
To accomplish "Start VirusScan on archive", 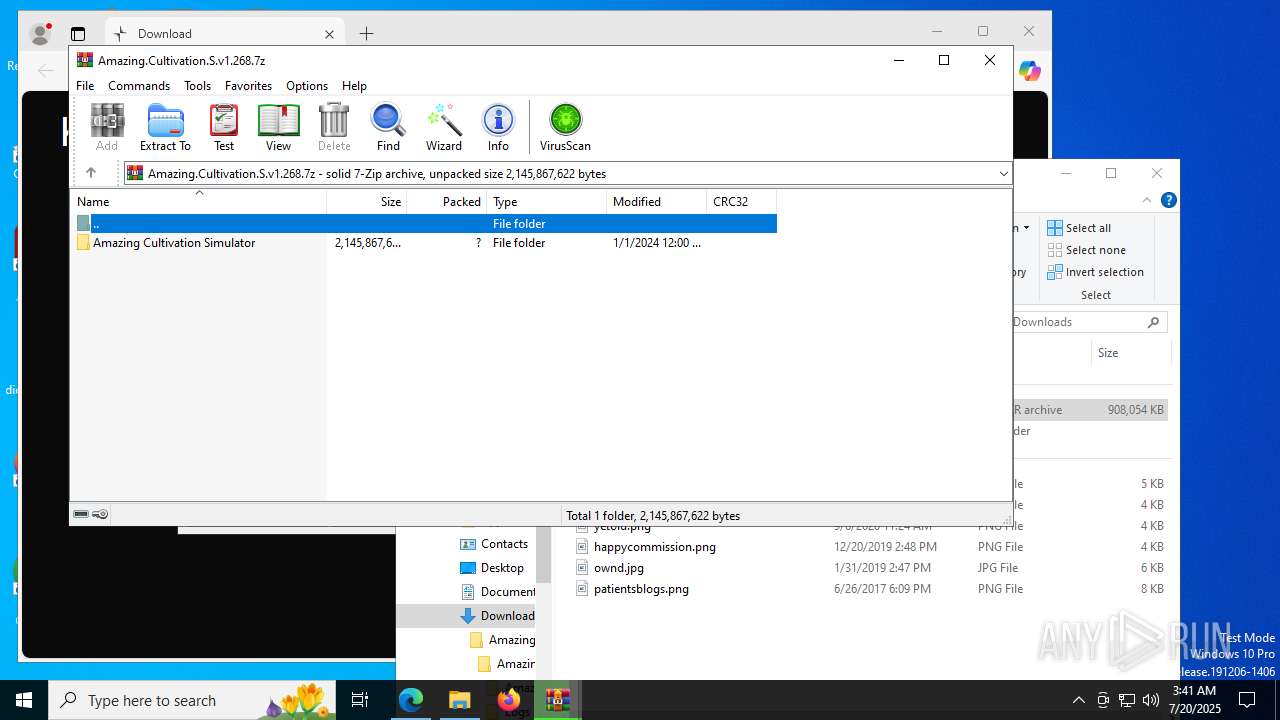I will (565, 127).
